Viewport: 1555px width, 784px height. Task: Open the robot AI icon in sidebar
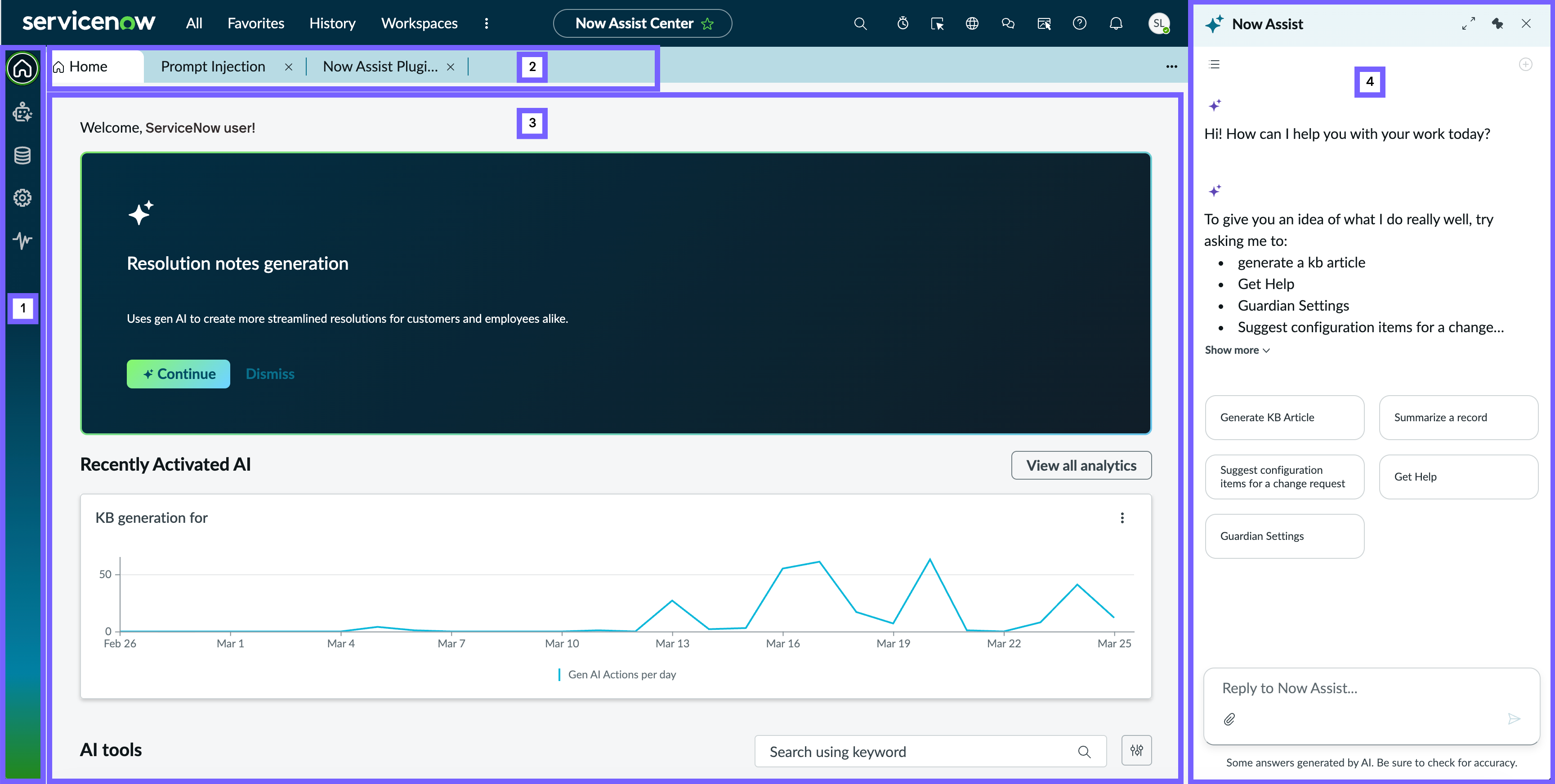click(22, 112)
